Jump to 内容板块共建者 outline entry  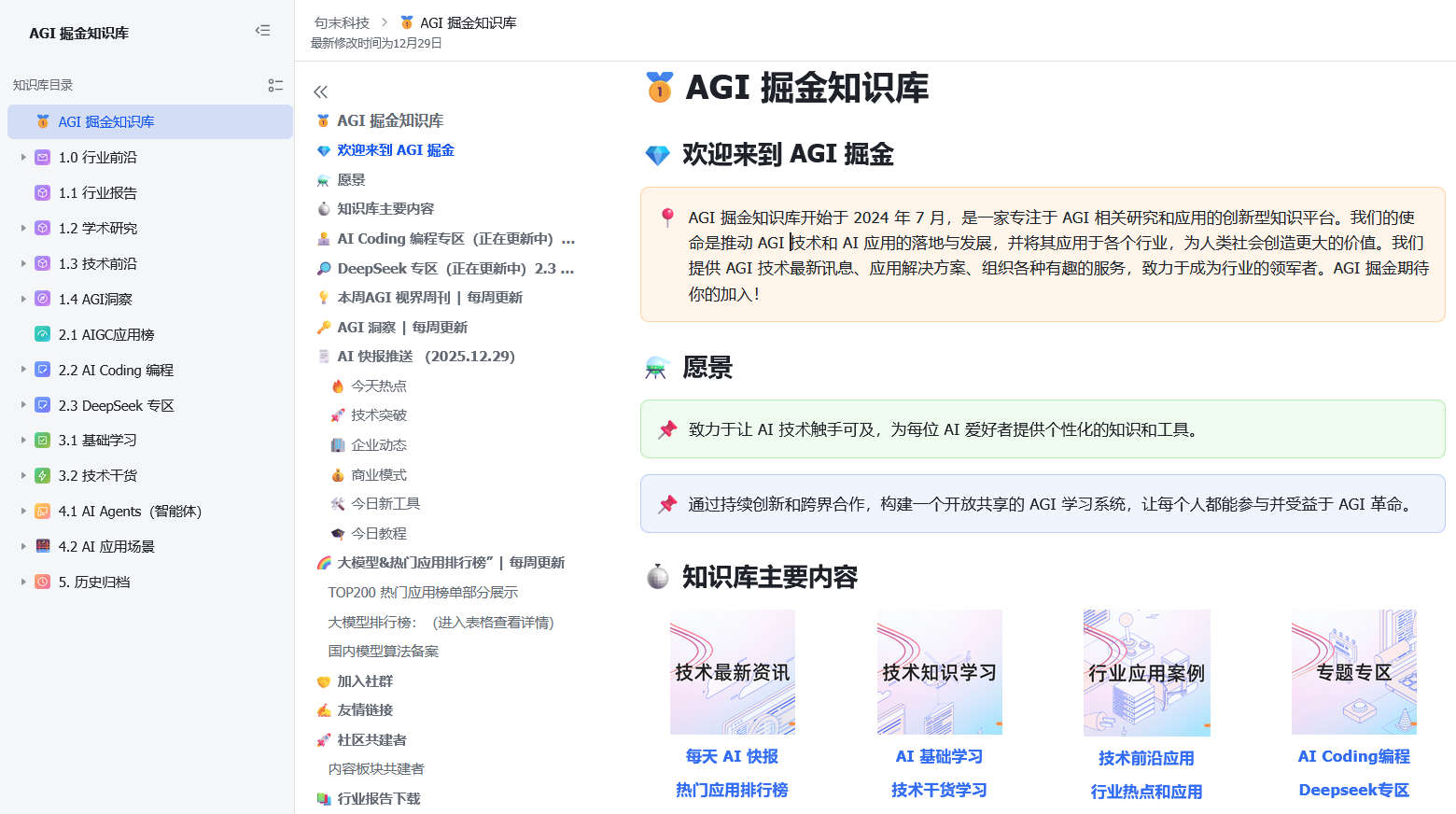tap(376, 769)
